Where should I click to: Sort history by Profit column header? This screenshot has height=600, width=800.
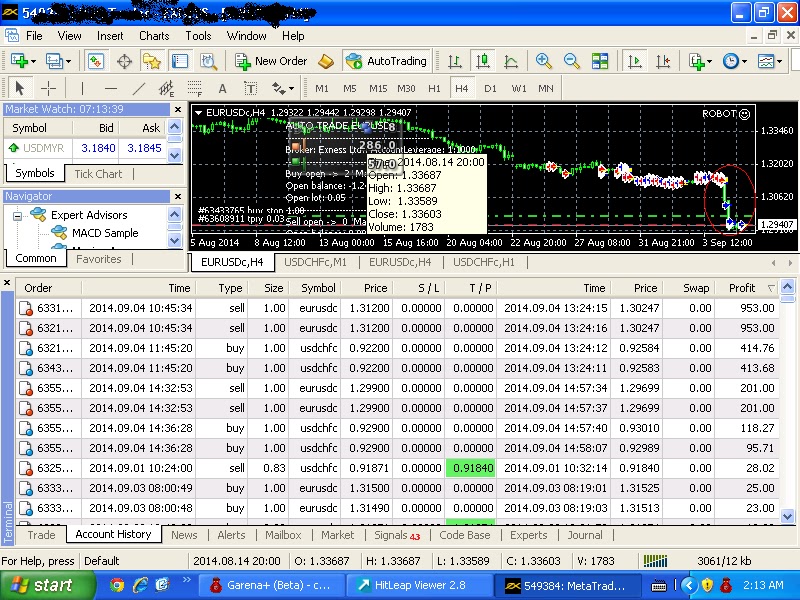[x=742, y=288]
